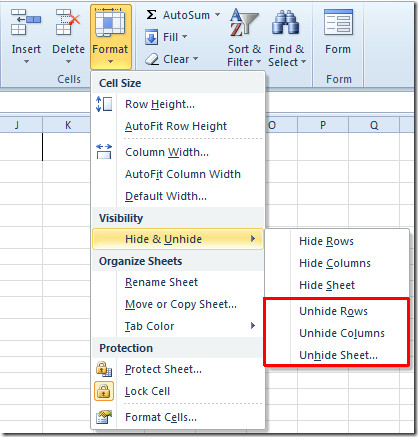Open the AutoSum dropdown arrow
The height and width of the screenshot is (437, 418).
[217, 15]
